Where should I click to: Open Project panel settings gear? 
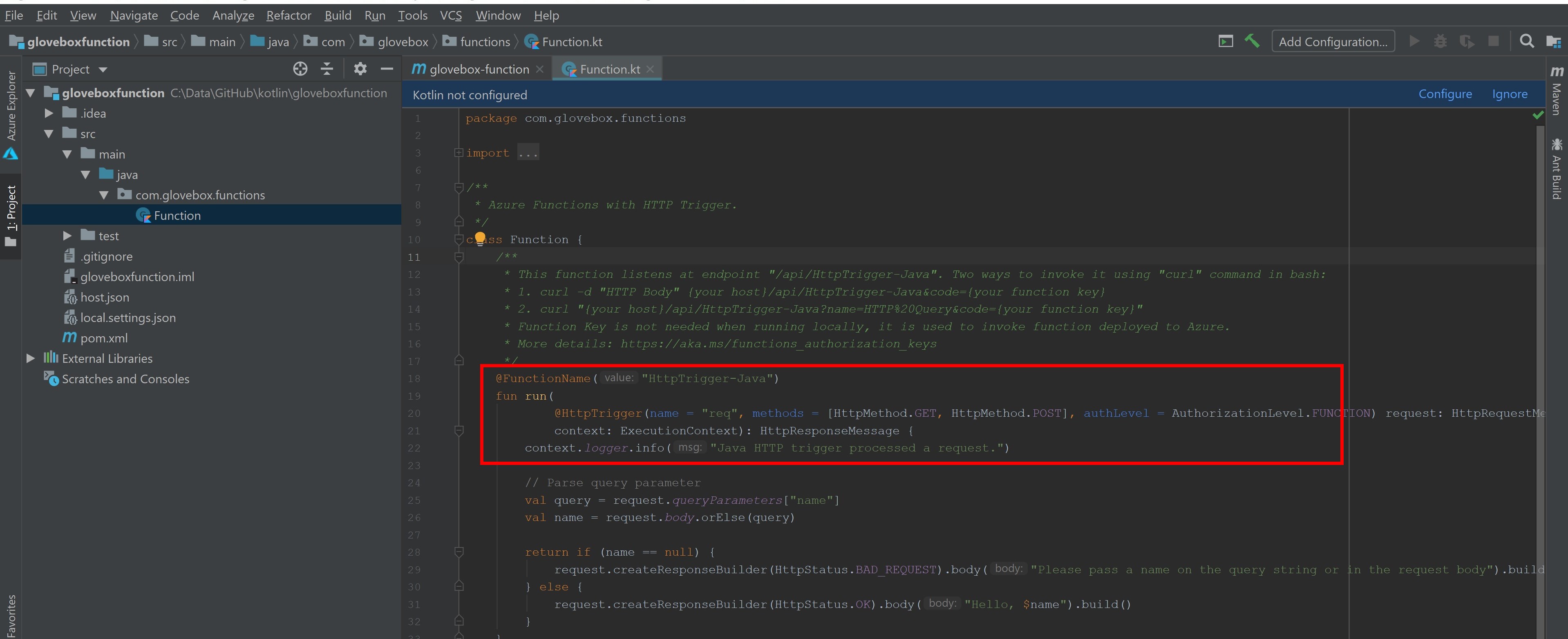360,69
